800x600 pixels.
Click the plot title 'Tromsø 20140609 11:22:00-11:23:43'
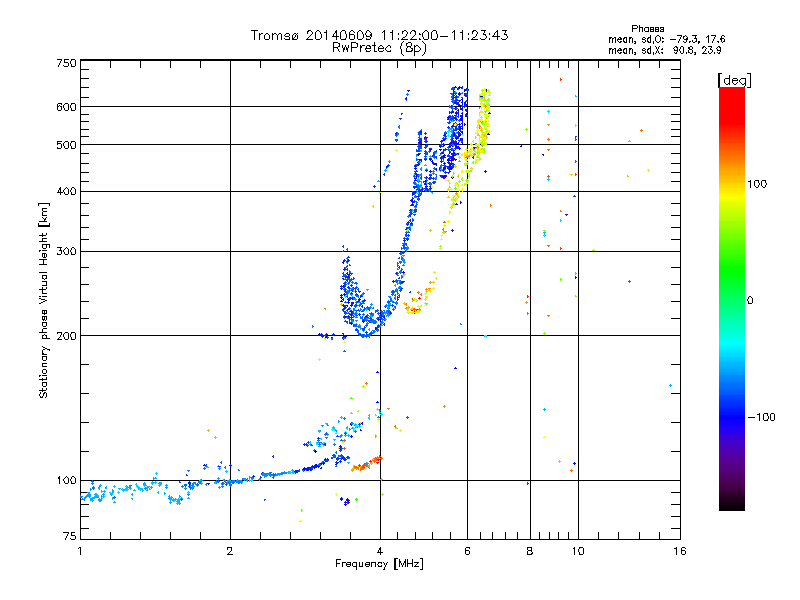379,35
